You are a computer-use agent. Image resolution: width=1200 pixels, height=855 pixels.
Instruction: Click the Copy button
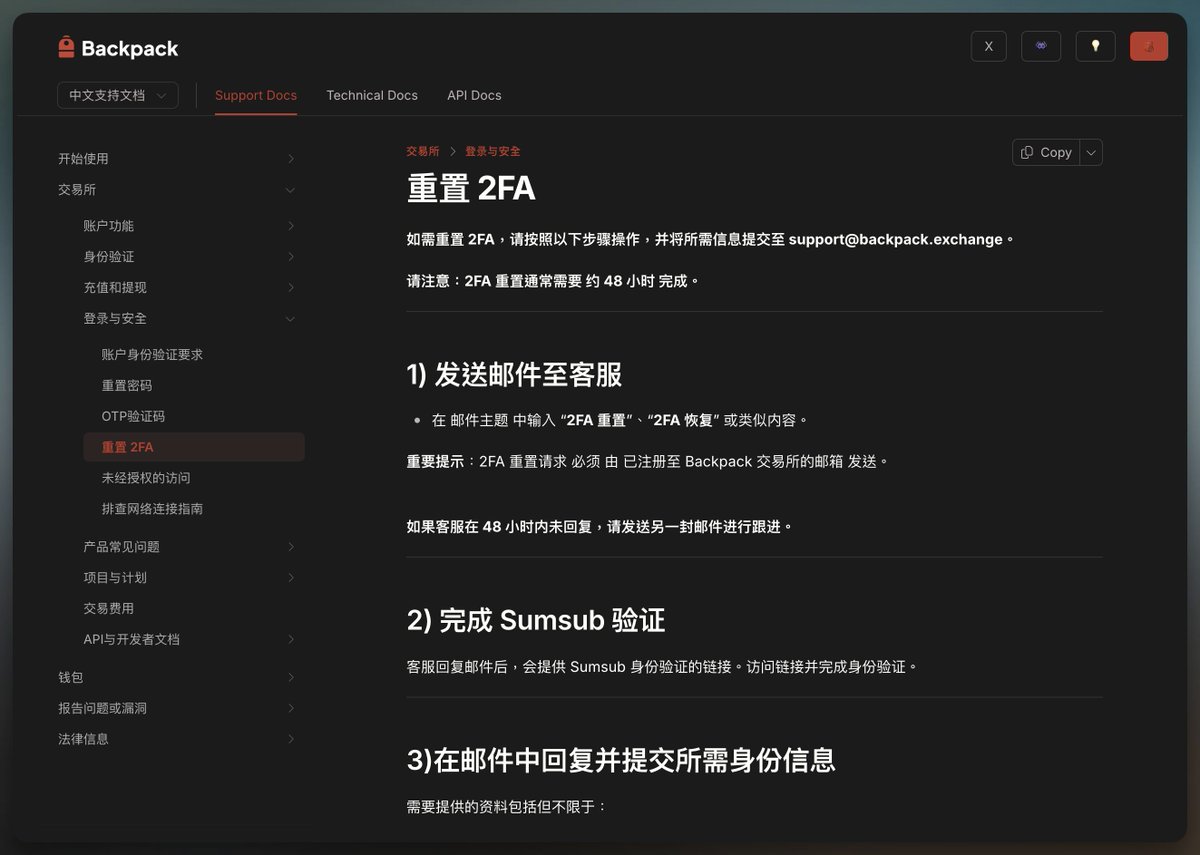(x=1045, y=152)
